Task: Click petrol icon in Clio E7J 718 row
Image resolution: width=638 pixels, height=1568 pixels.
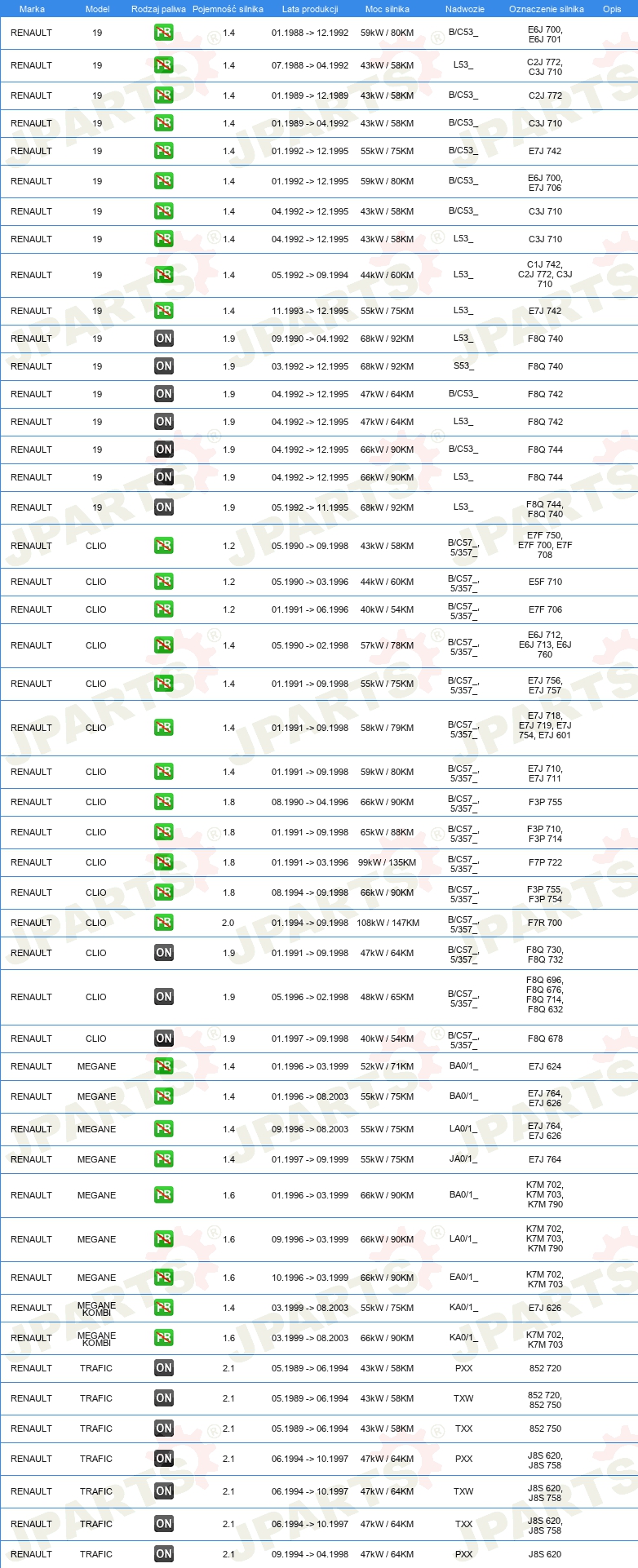Action: [x=164, y=728]
